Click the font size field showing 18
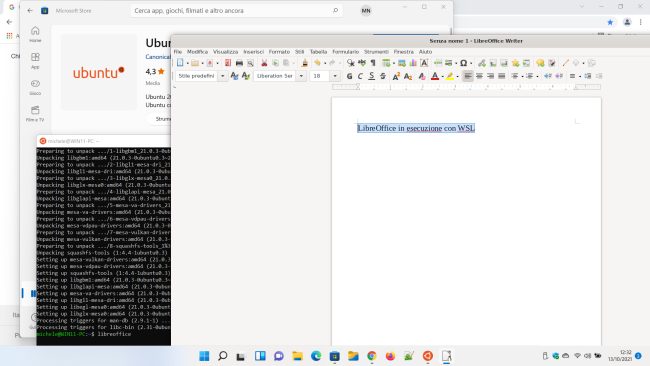 320,76
